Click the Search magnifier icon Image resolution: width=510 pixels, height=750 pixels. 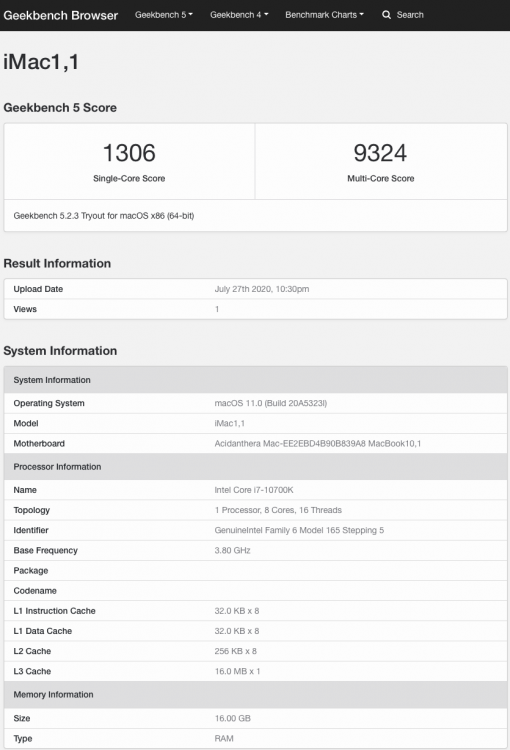[386, 15]
